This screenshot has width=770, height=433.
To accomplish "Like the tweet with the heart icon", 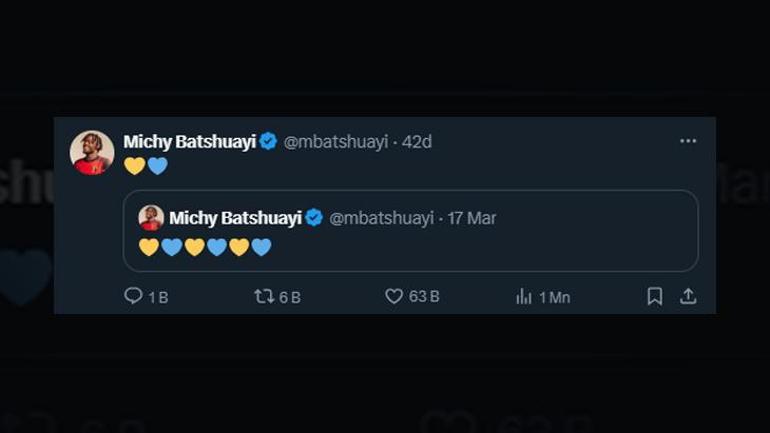I will [394, 296].
